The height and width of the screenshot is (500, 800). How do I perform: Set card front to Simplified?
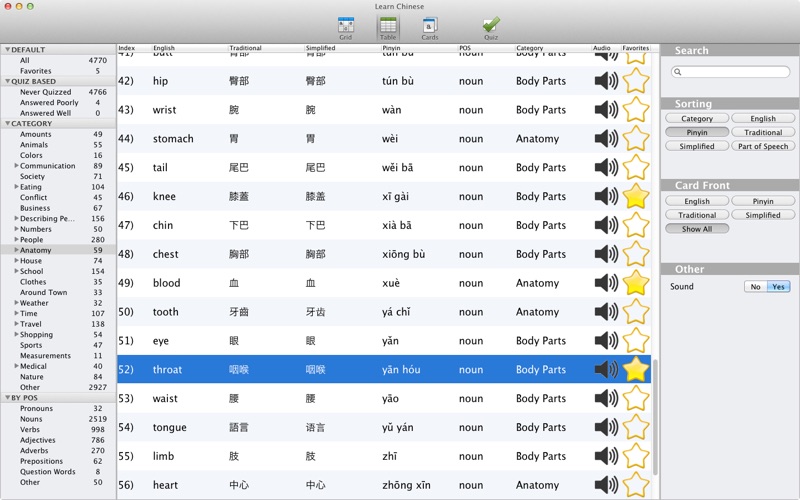coord(763,215)
